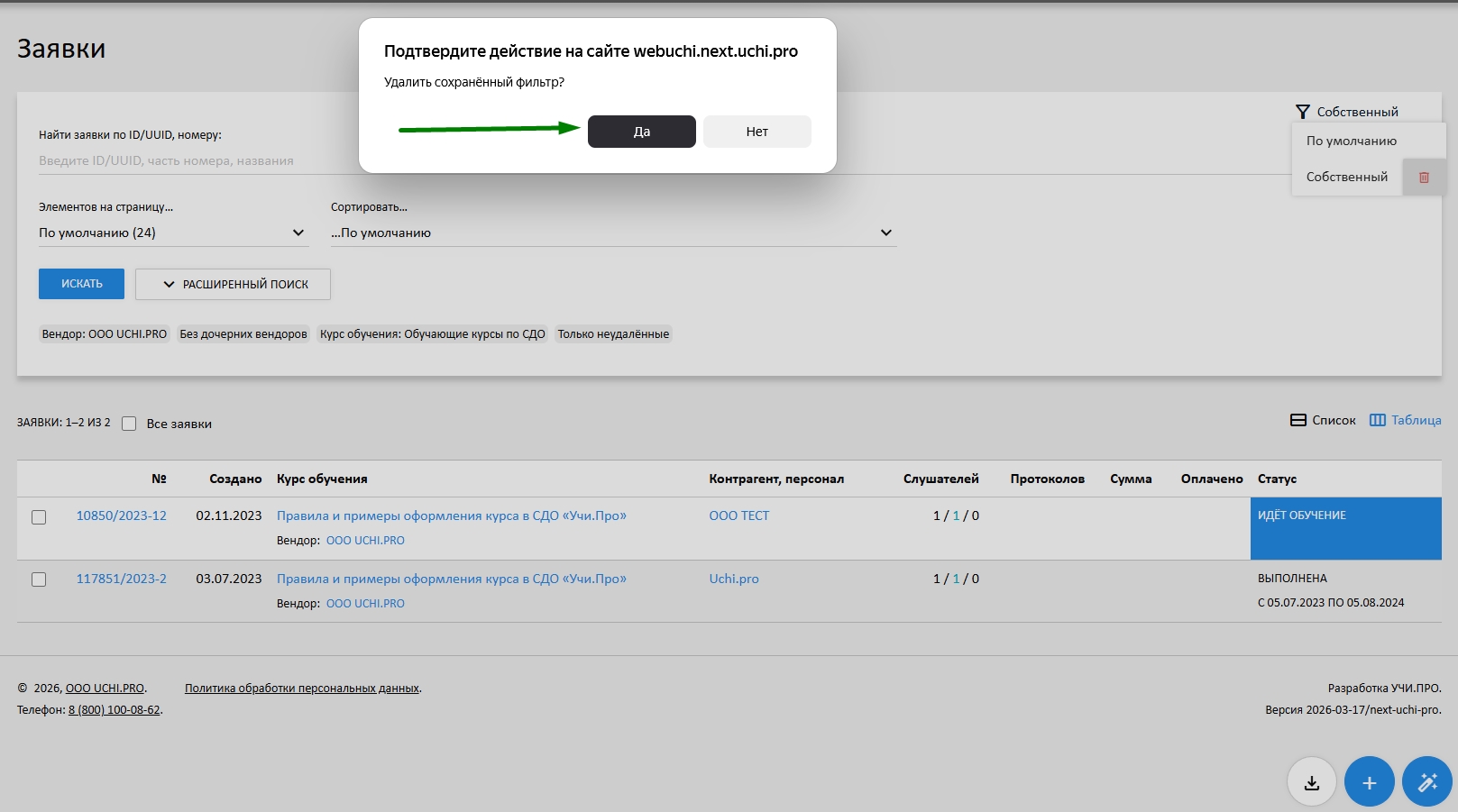Expand Расширенный поиск panel
This screenshot has height=812, width=1458.
(x=233, y=284)
